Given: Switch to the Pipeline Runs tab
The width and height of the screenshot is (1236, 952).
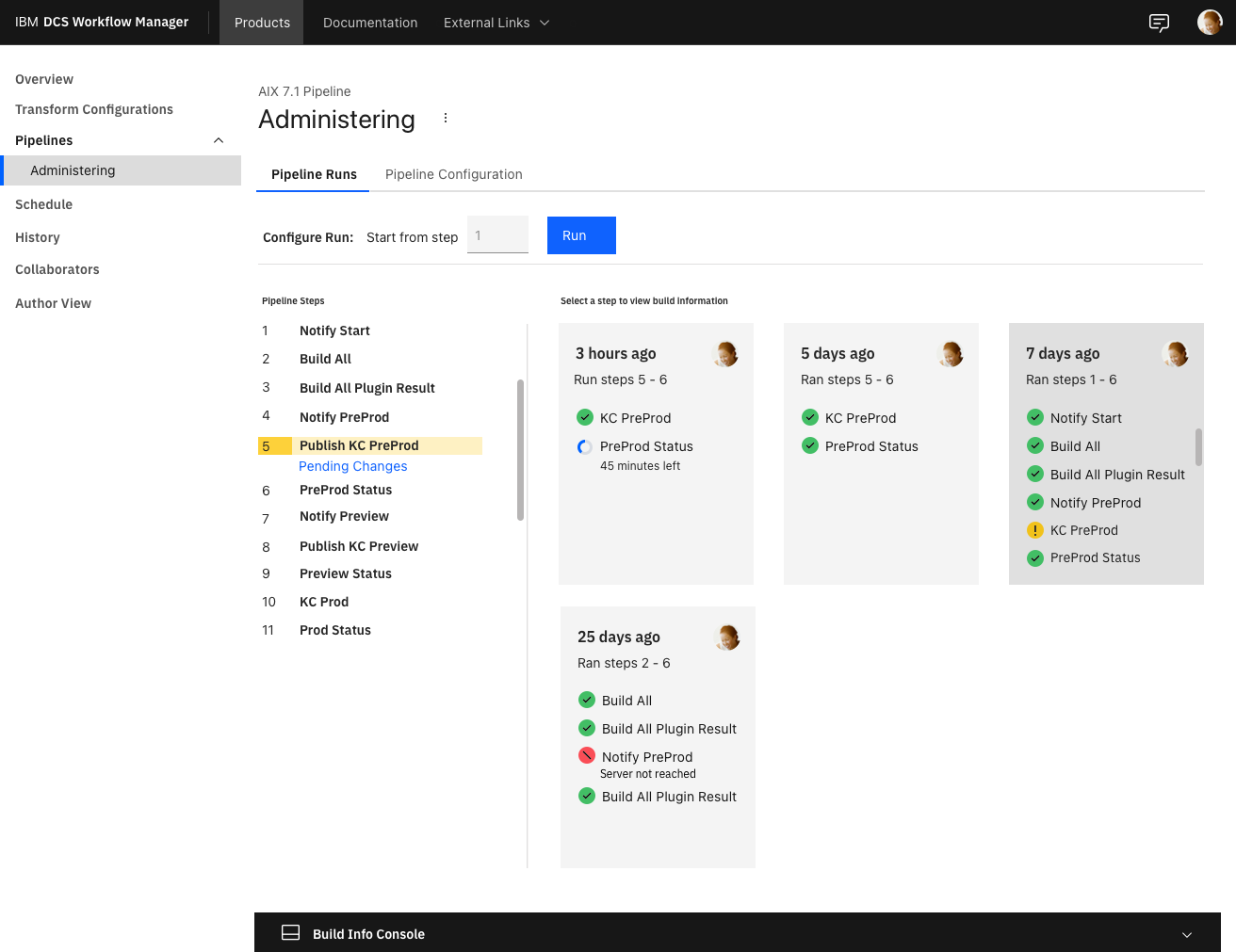Looking at the screenshot, I should click(x=314, y=174).
